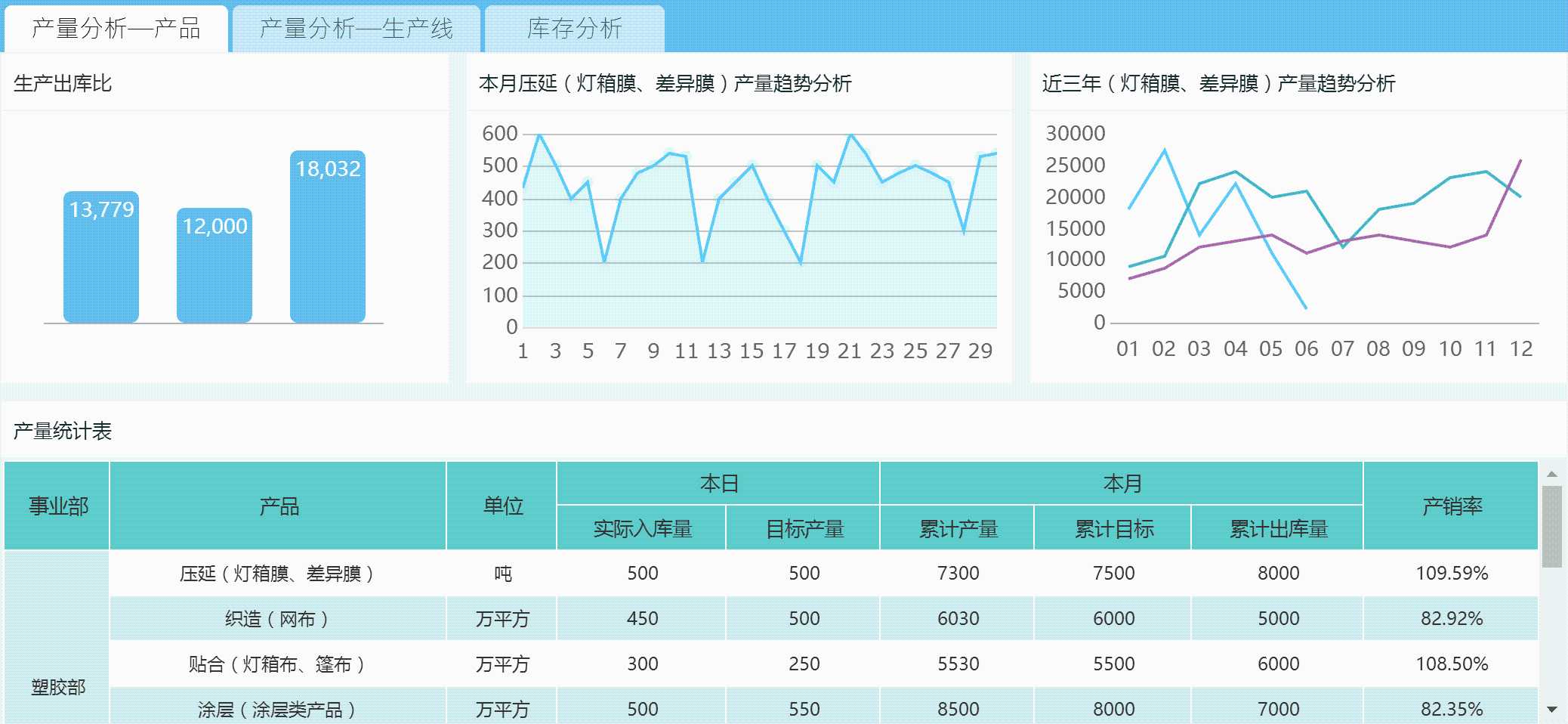Viewport: 1568px width, 724px height.
Task: Click the 目标产量 column header
Action: click(x=804, y=528)
